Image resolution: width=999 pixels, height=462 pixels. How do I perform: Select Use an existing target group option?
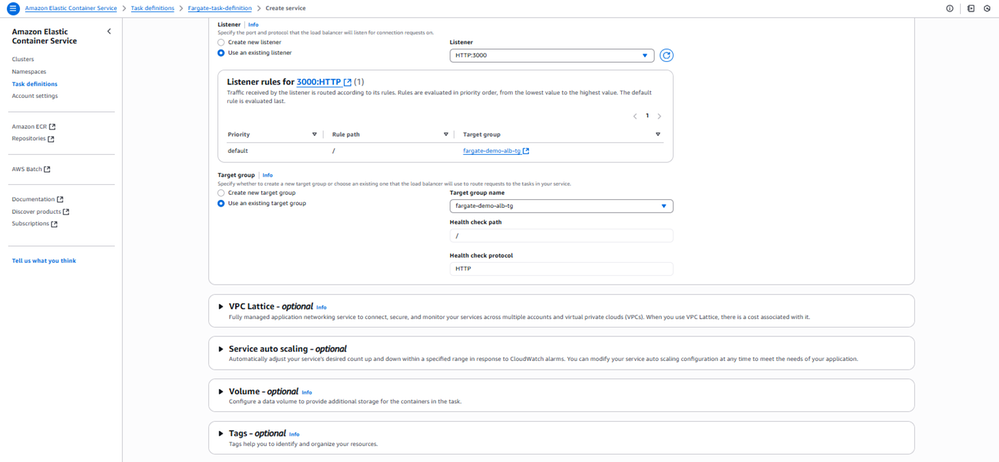pos(221,203)
